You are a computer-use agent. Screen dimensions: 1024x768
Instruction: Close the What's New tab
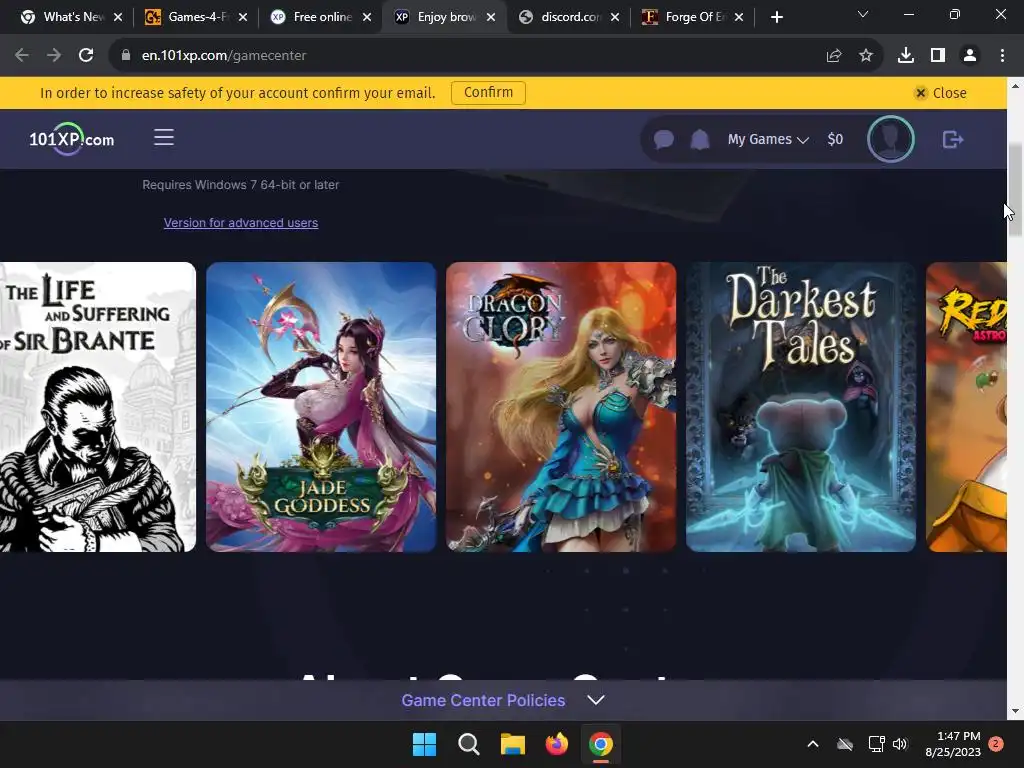click(118, 17)
